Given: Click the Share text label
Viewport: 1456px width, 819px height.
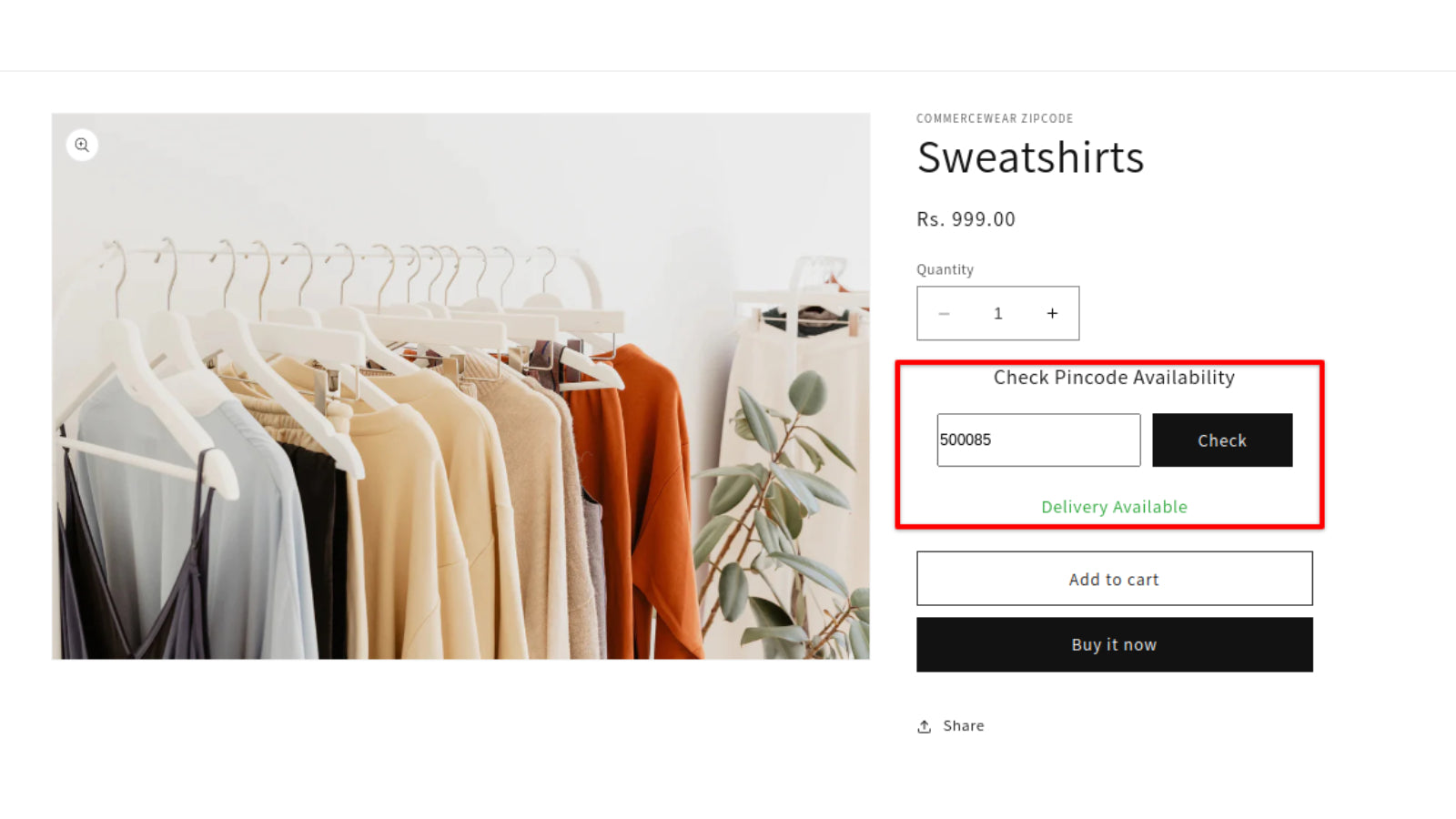Looking at the screenshot, I should [x=963, y=726].
